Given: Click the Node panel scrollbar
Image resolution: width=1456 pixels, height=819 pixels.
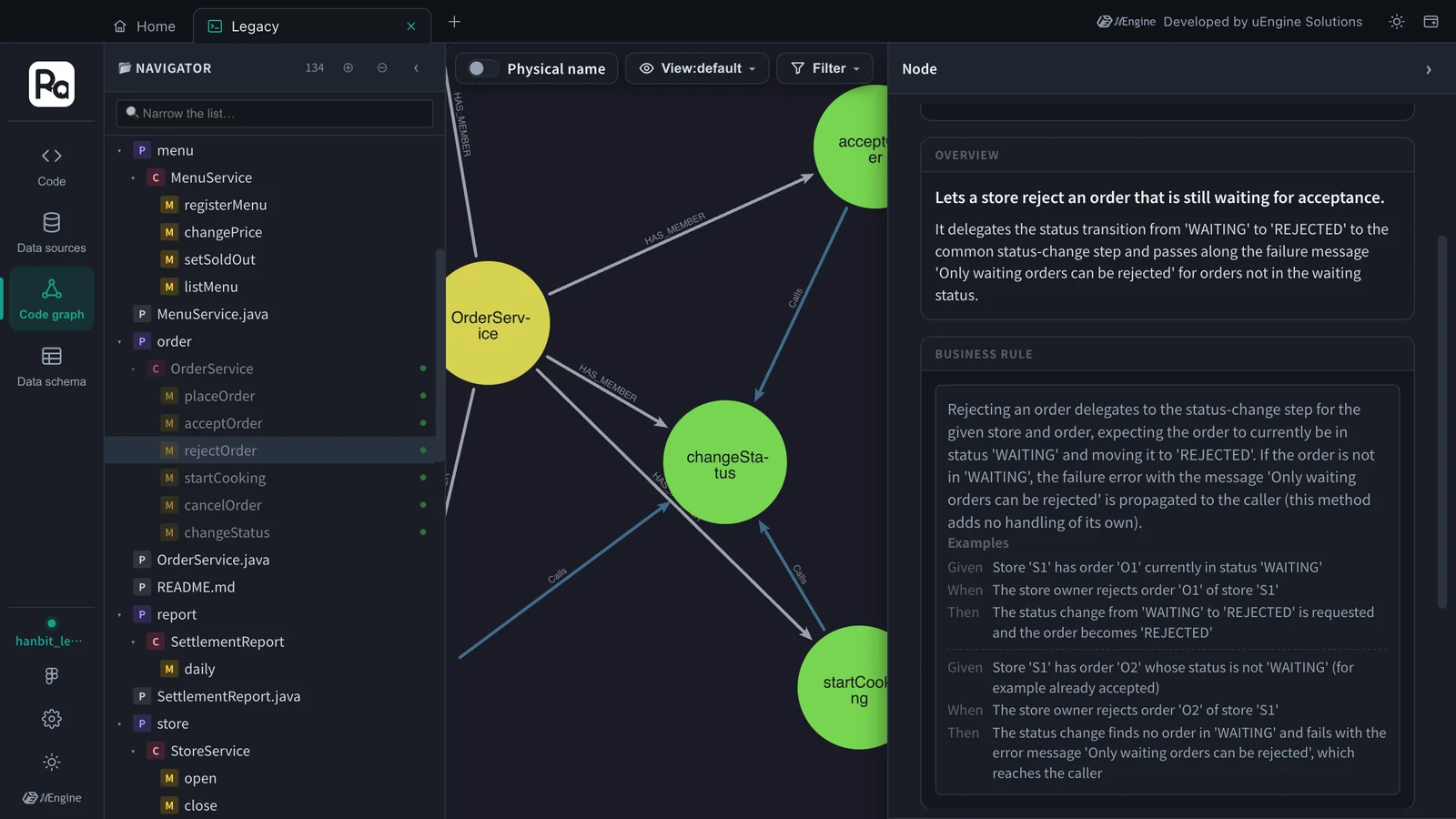Looking at the screenshot, I should click(1441, 421).
